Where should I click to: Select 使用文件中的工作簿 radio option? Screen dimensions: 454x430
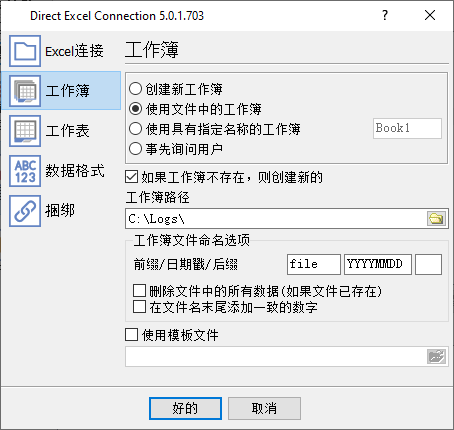[135, 109]
